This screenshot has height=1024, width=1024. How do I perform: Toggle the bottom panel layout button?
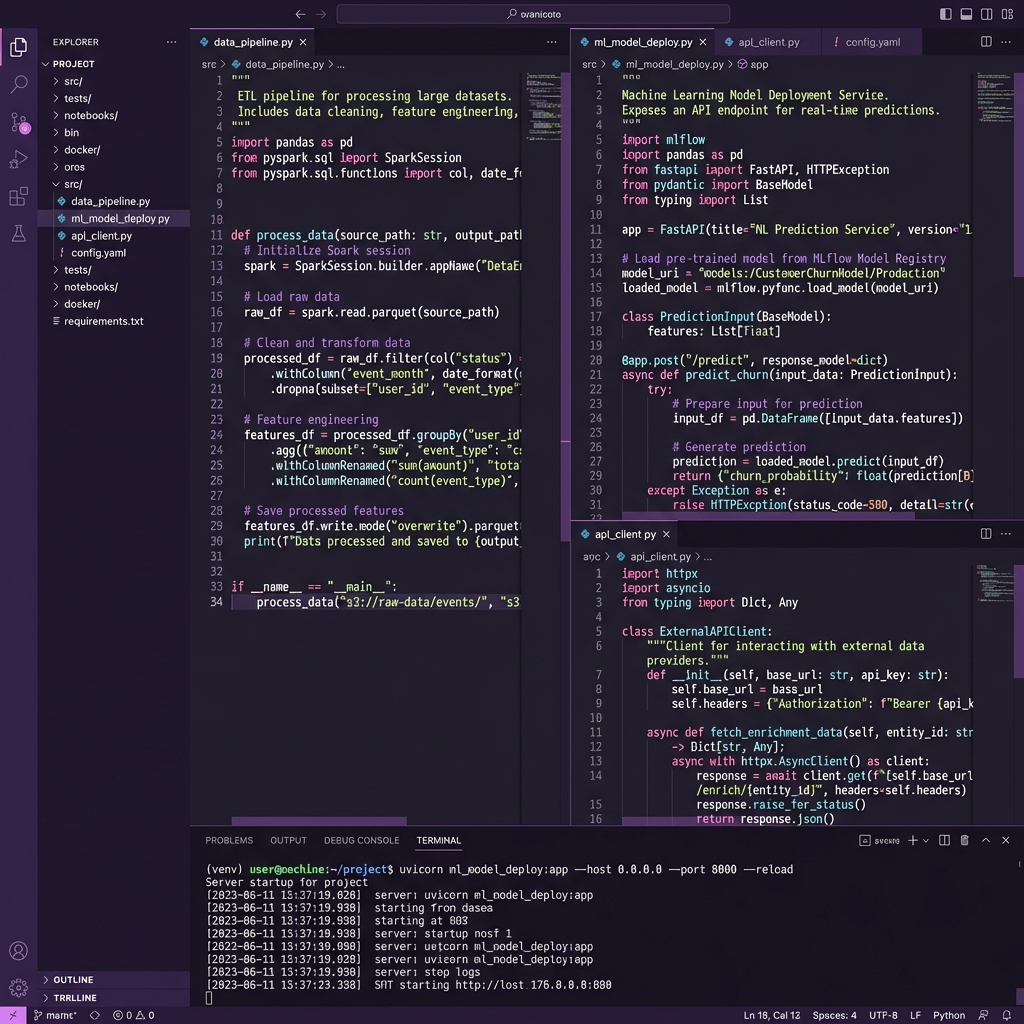point(967,14)
